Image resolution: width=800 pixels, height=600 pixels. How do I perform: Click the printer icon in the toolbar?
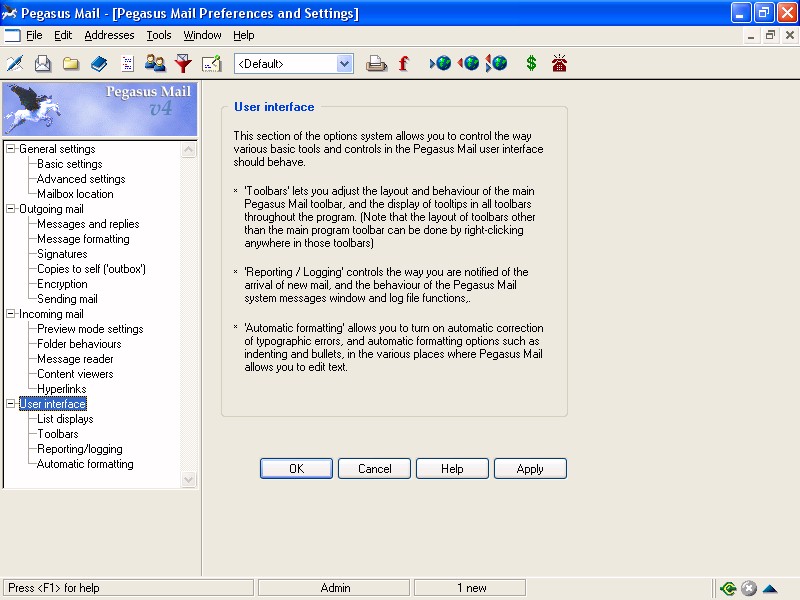coord(376,64)
